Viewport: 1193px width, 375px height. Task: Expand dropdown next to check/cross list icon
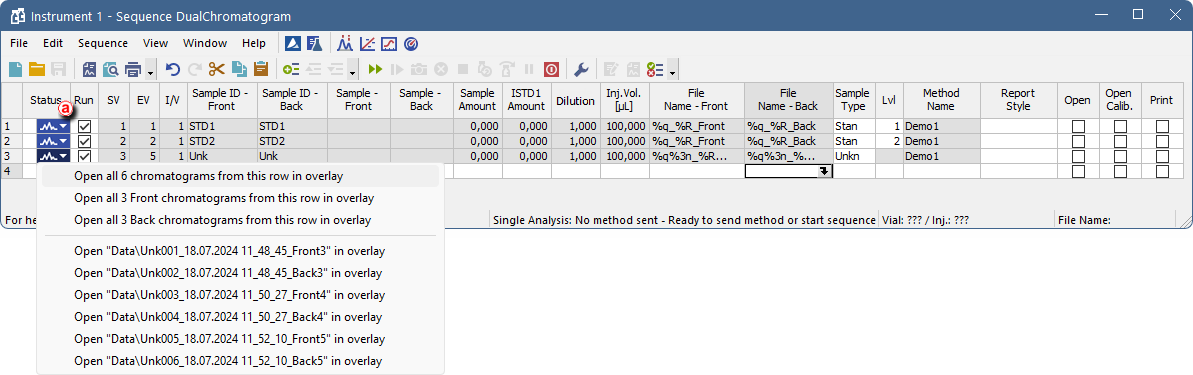tap(673, 71)
